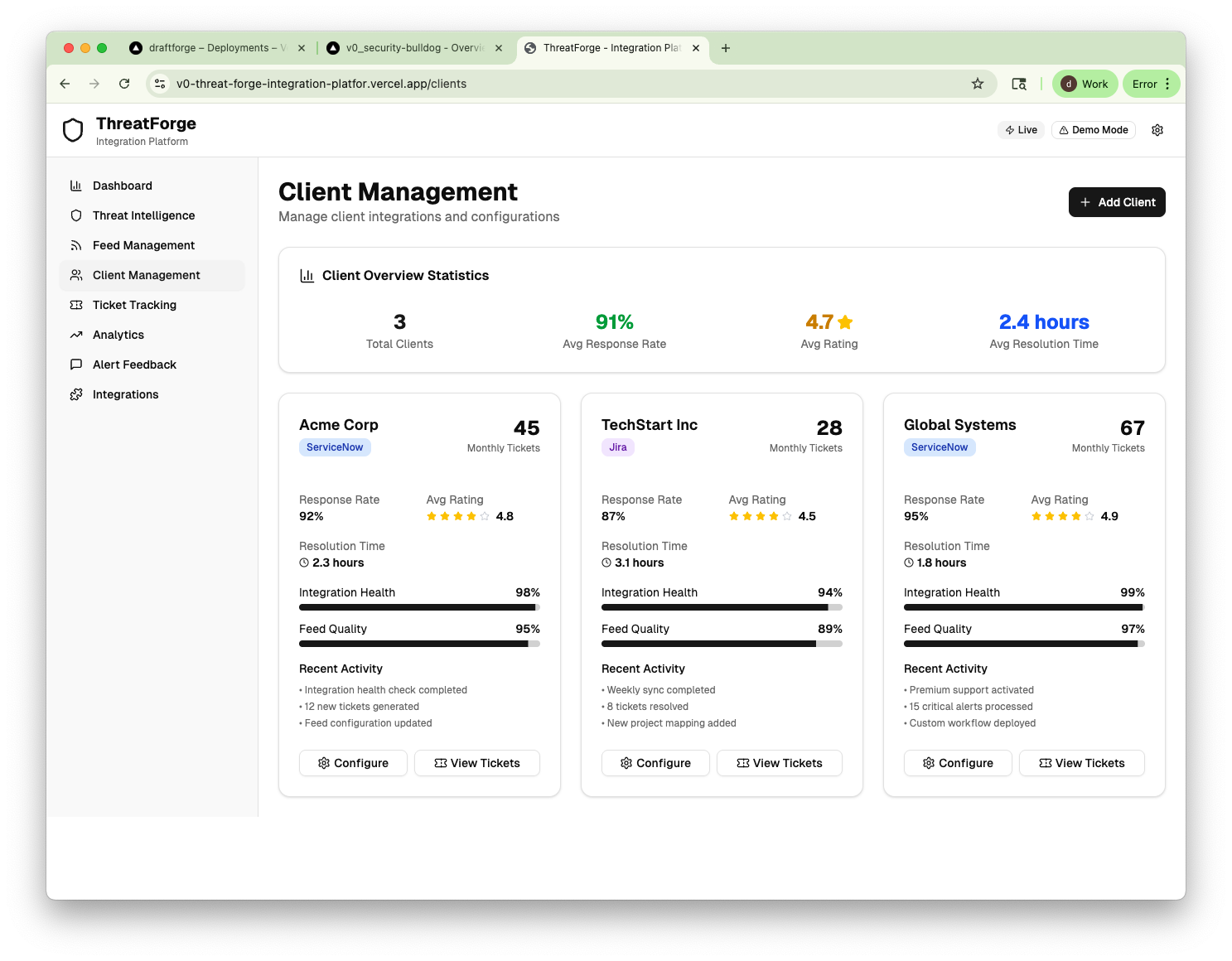This screenshot has height=961, width=1232.
Task: Click Global Systems star rating
Action: [x=1063, y=516]
